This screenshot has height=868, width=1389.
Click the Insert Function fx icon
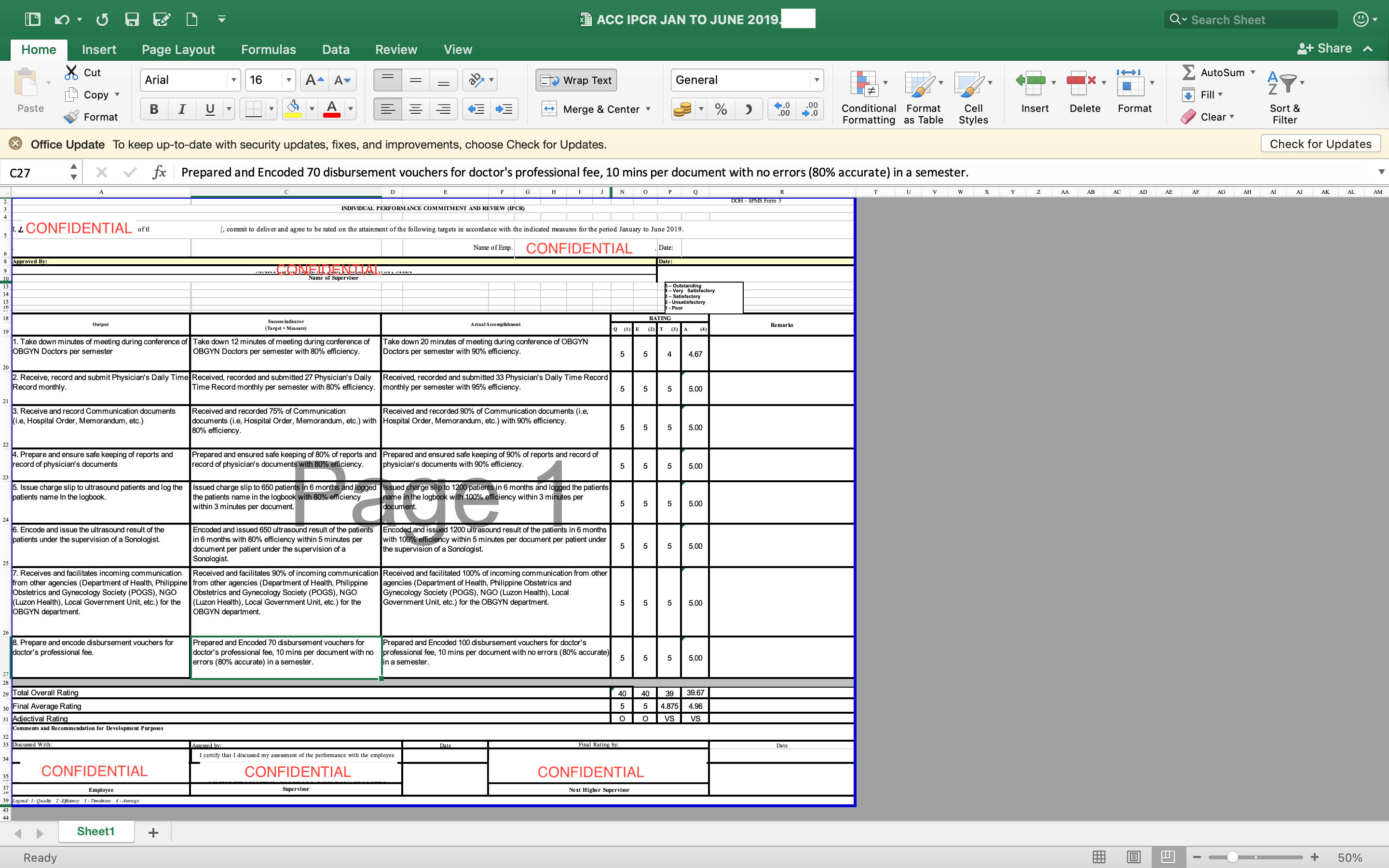pos(159,172)
